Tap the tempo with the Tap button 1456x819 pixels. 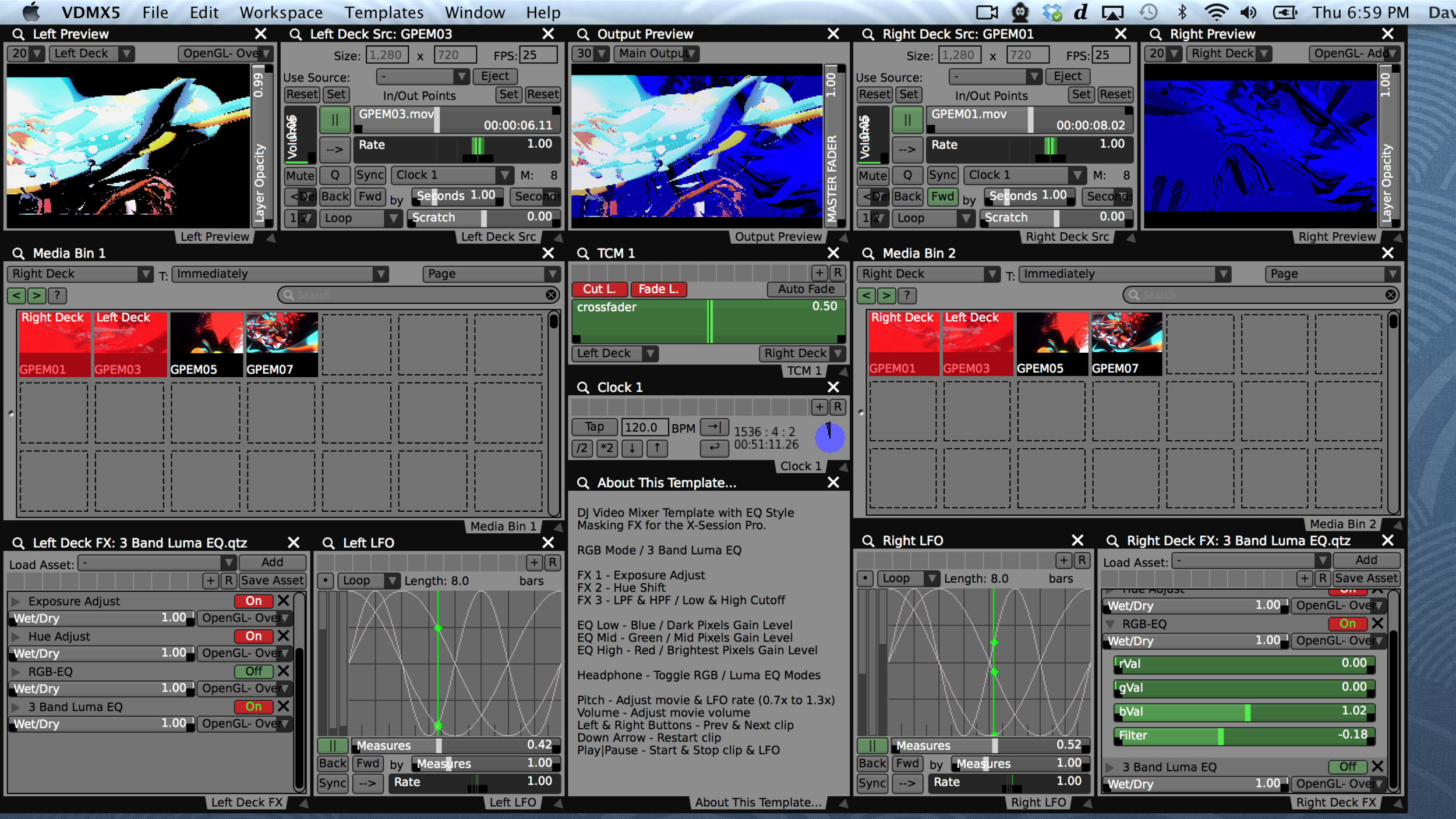click(x=595, y=427)
